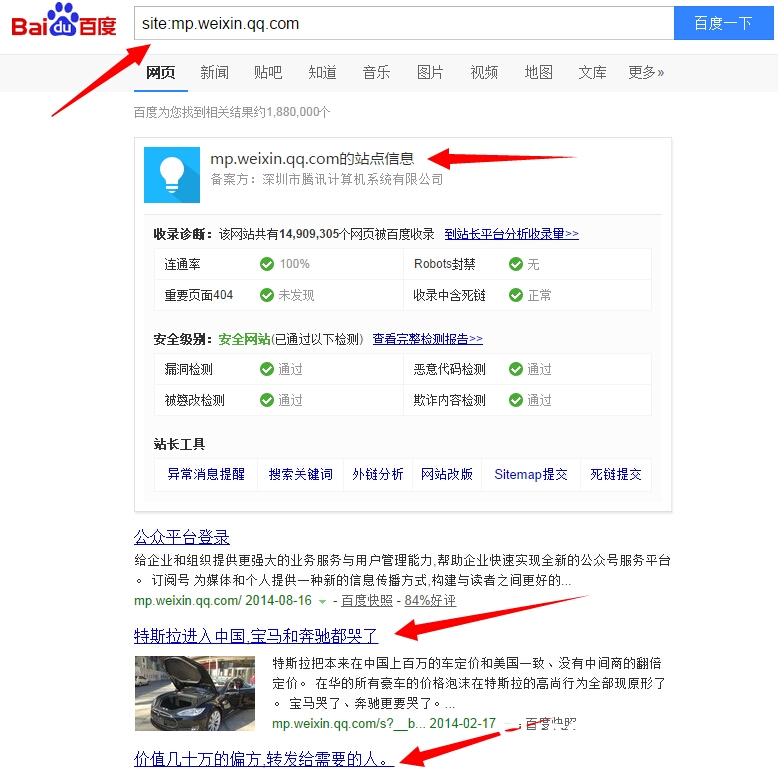
Task: Click the Tesla car thumbnail image
Action: [x=195, y=693]
